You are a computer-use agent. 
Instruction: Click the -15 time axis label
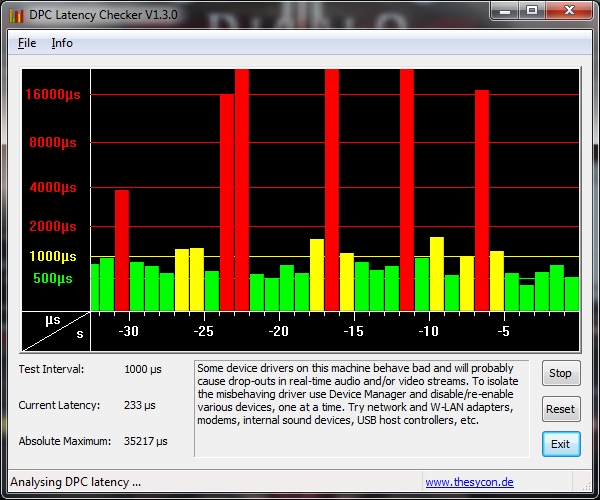pyautogui.click(x=354, y=331)
